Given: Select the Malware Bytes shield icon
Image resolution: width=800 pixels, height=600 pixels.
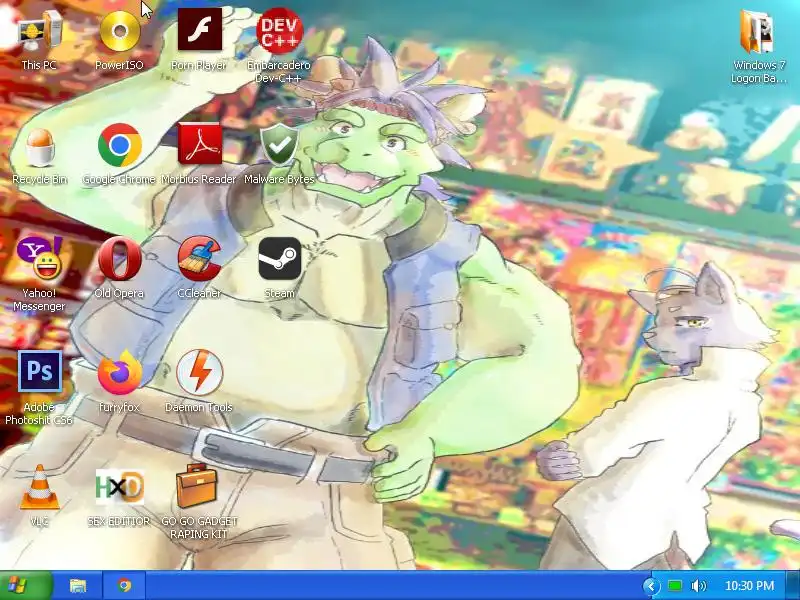Looking at the screenshot, I should click(279, 145).
